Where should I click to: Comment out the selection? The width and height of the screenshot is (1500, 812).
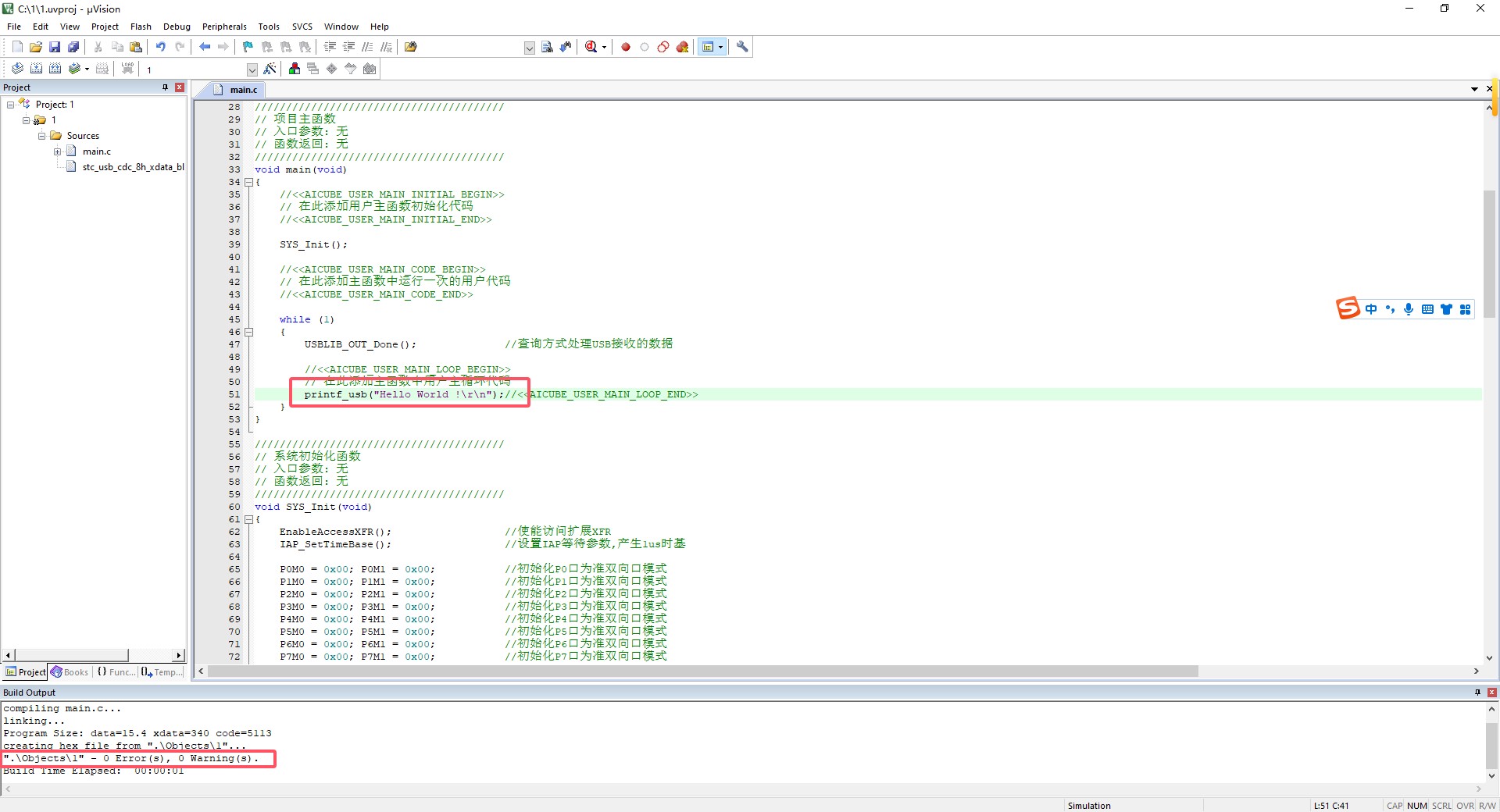(x=368, y=47)
